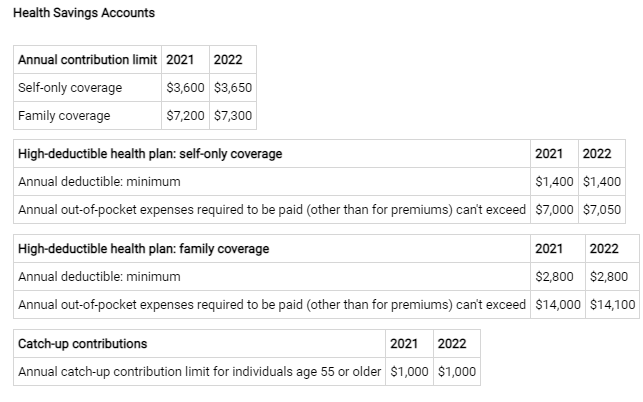Image resolution: width=643 pixels, height=402 pixels.
Task: Click the $7,050 out-of-pocket limit cell
Action: click(601, 210)
